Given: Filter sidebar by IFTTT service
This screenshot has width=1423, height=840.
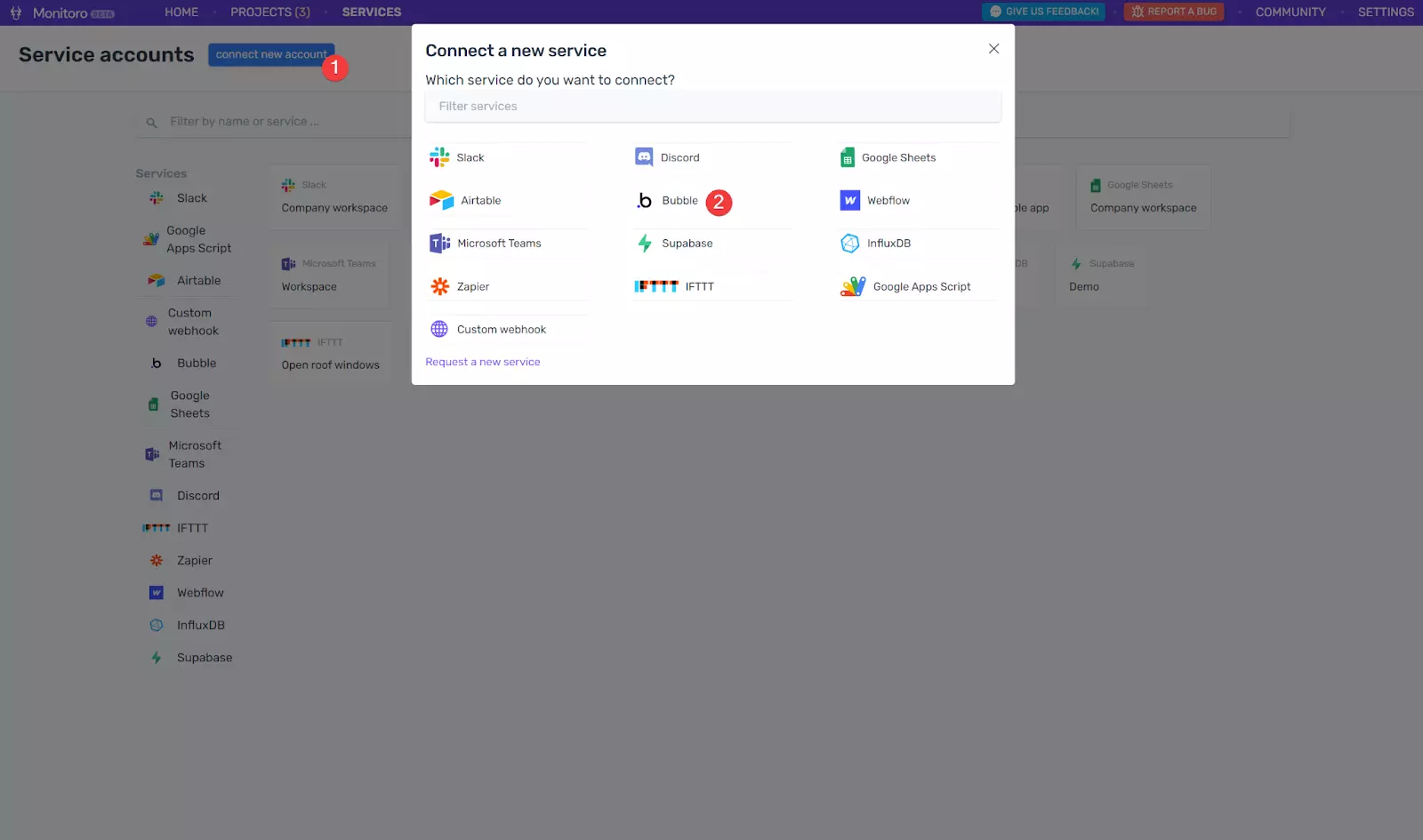Looking at the screenshot, I should [x=176, y=528].
